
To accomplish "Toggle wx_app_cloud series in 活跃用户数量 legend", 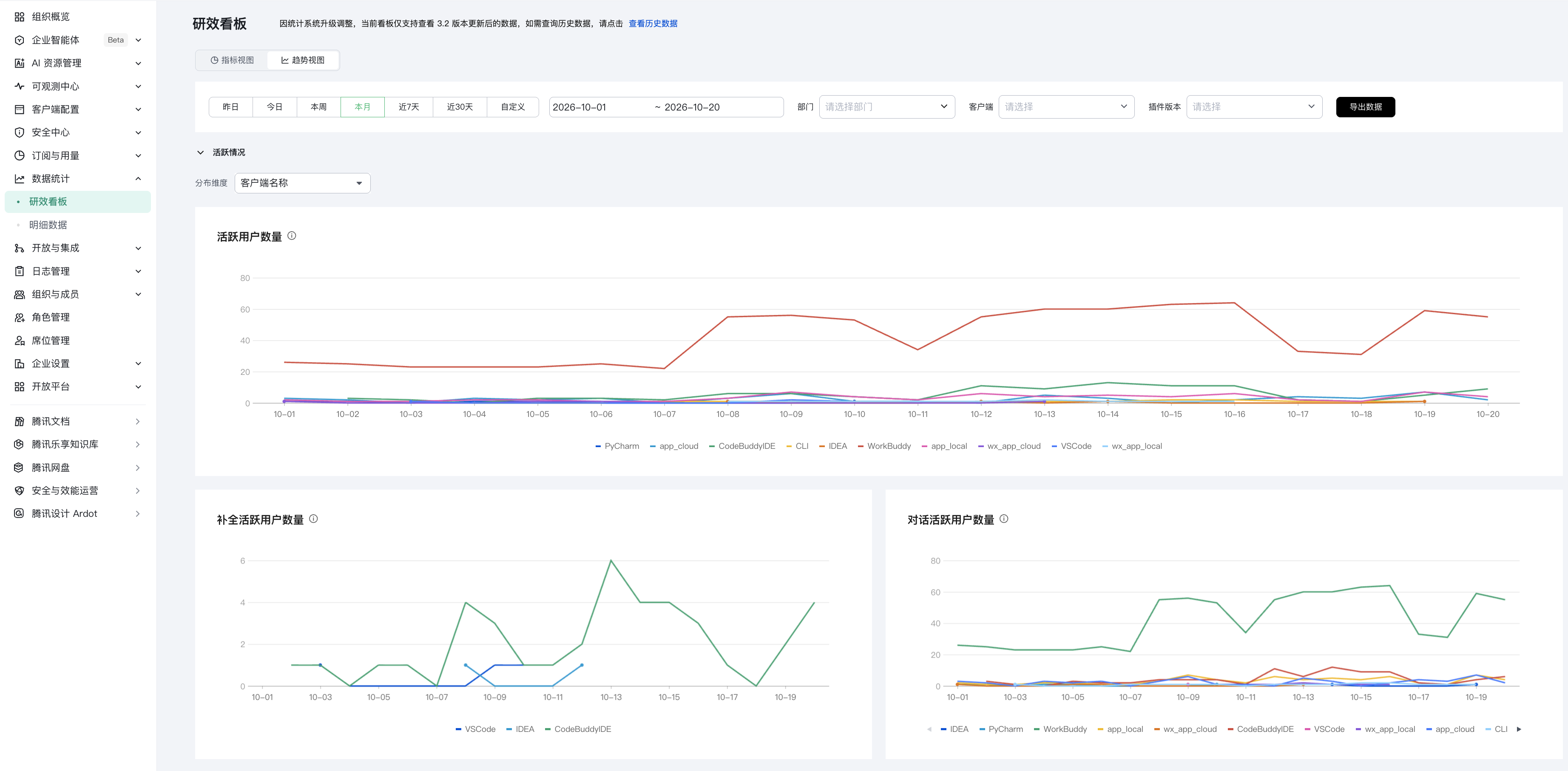I will [x=1009, y=446].
